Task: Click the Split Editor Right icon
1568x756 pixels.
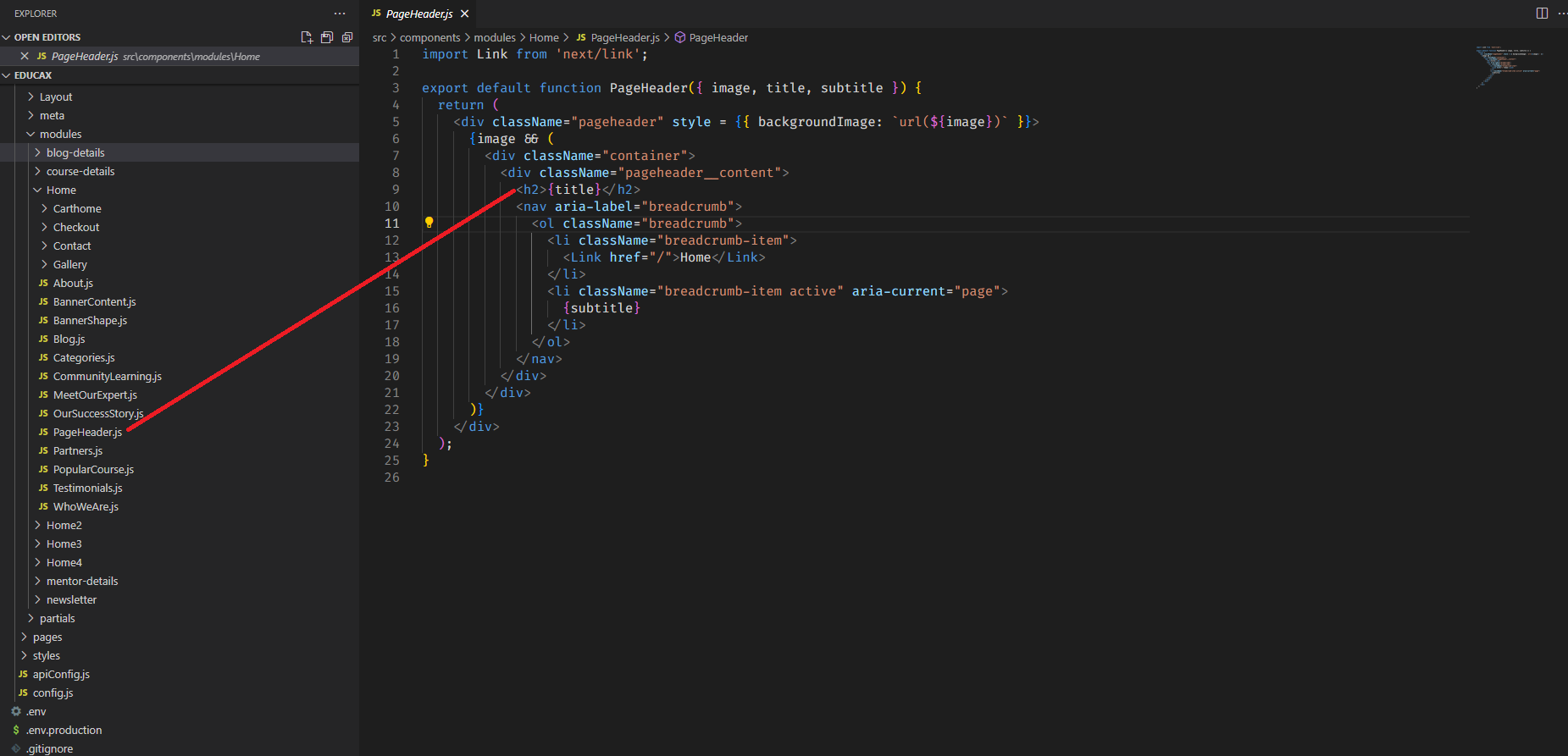Action: (x=1542, y=14)
